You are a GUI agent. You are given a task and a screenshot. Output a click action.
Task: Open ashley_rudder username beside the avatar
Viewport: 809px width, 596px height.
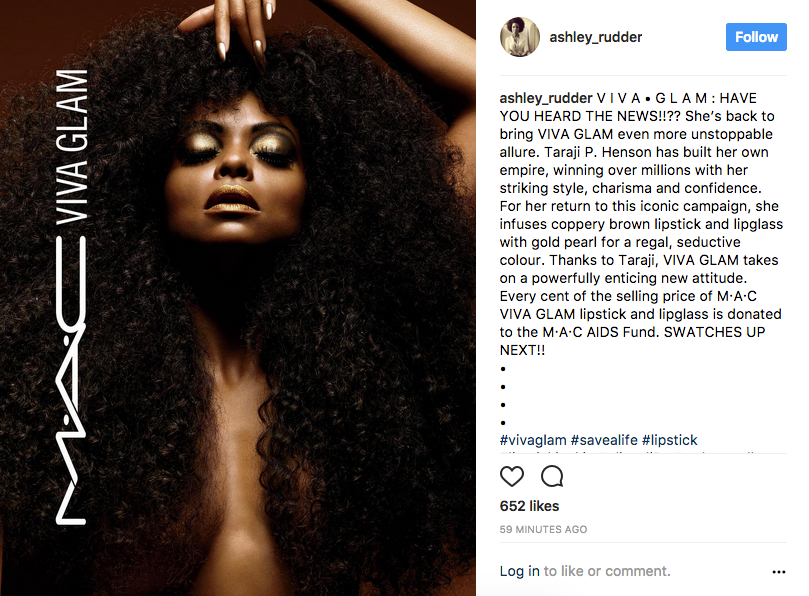point(595,37)
